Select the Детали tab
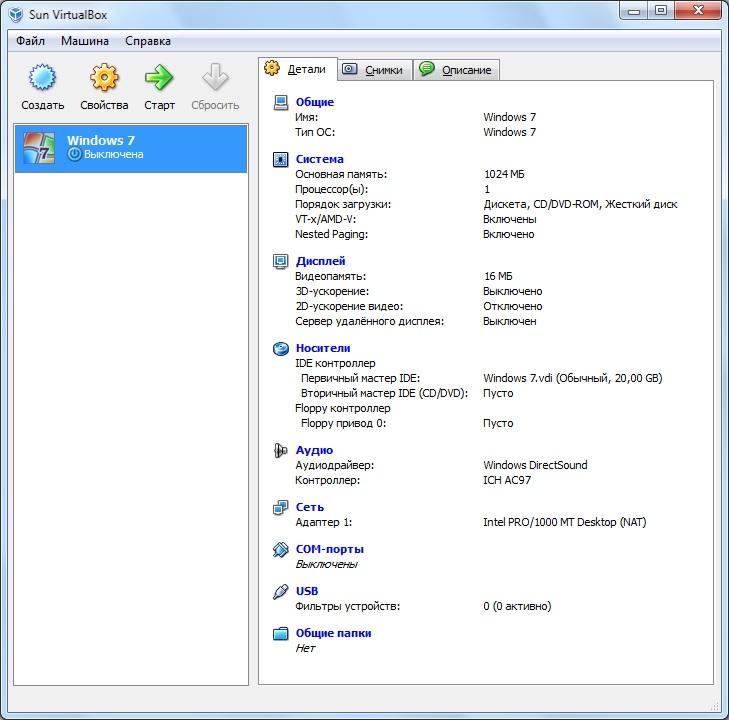Image resolution: width=729 pixels, height=720 pixels. tap(297, 69)
